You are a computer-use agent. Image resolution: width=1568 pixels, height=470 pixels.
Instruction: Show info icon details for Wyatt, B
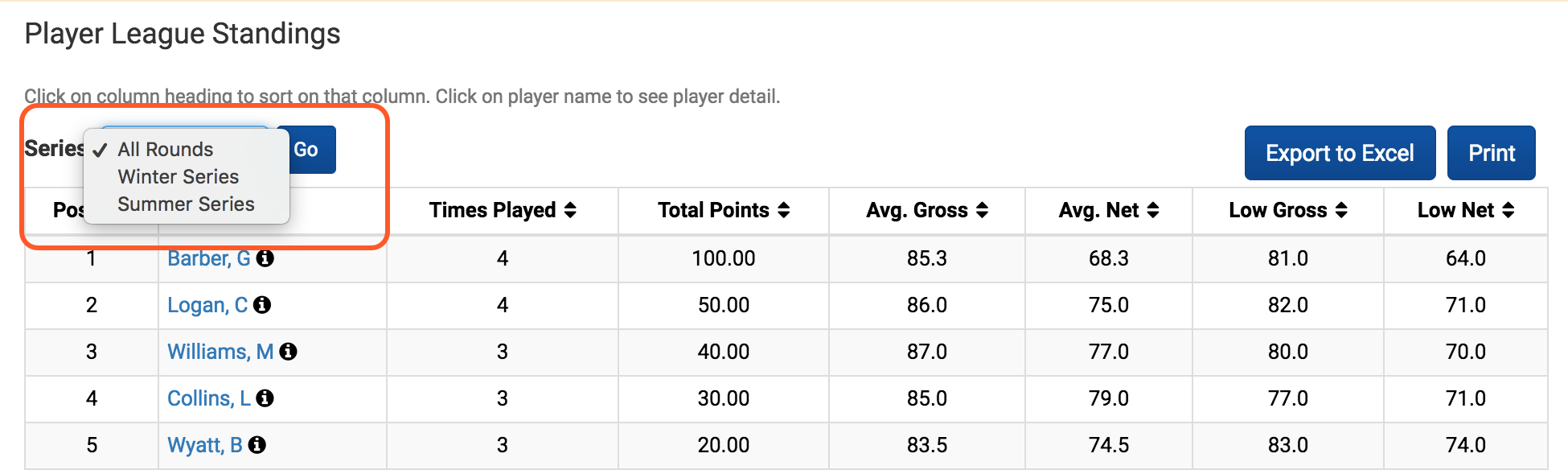(257, 445)
